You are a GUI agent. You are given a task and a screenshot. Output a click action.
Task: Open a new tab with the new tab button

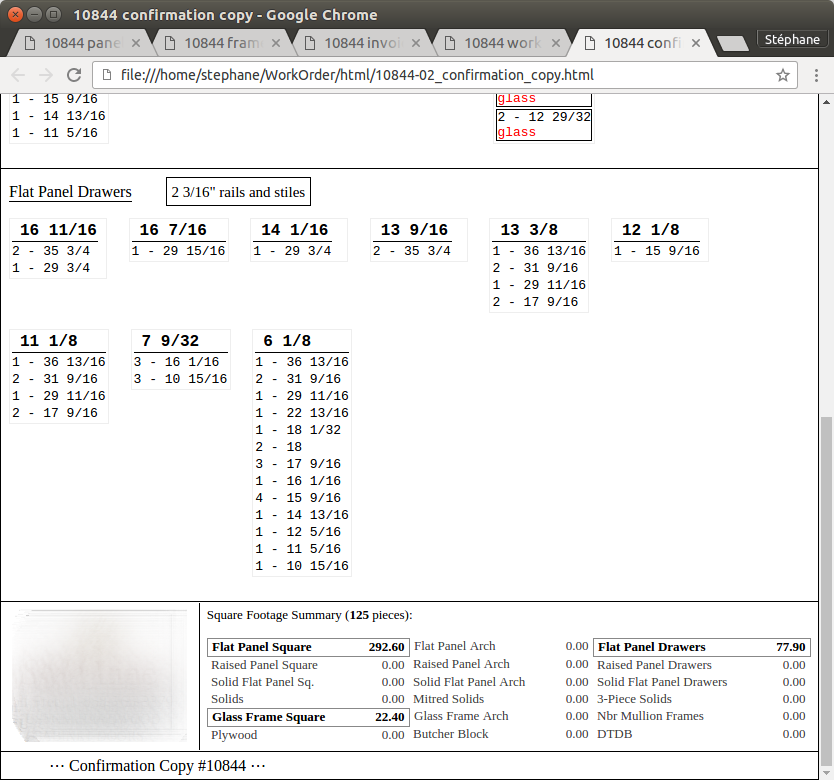[x=733, y=43]
